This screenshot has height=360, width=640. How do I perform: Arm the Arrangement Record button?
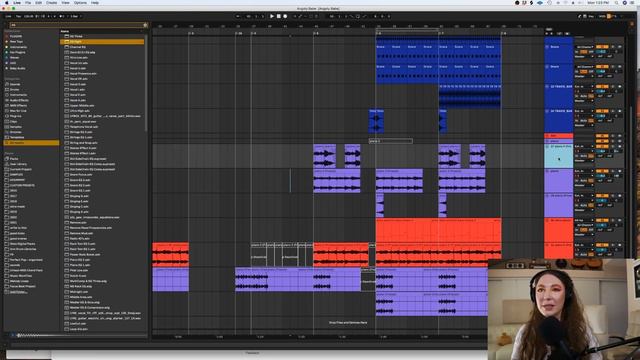point(285,16)
